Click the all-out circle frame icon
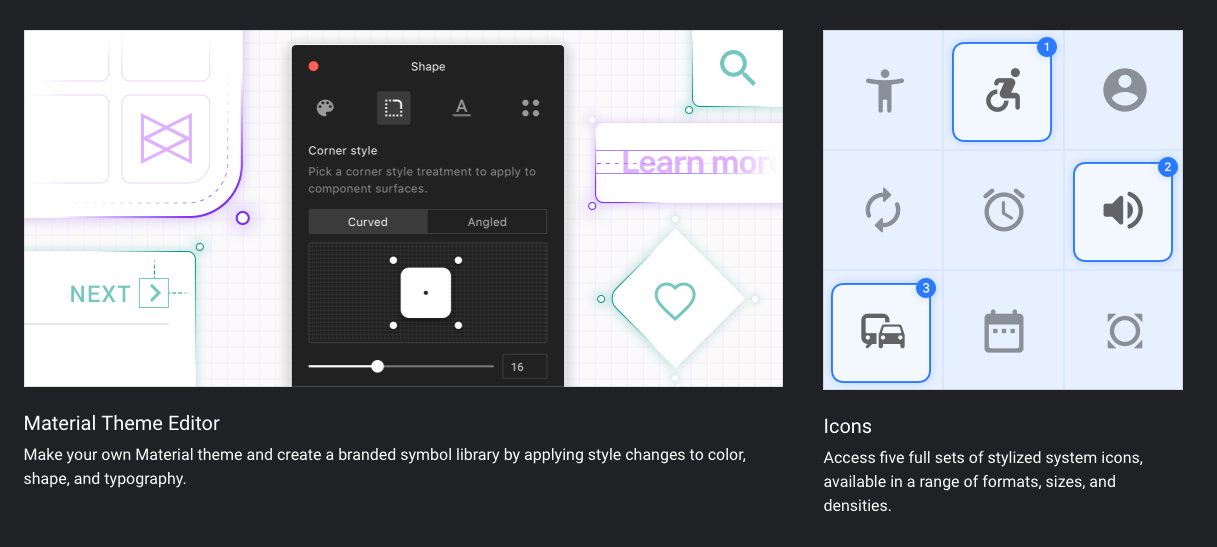Viewport: 1217px width, 547px height. click(x=1124, y=331)
